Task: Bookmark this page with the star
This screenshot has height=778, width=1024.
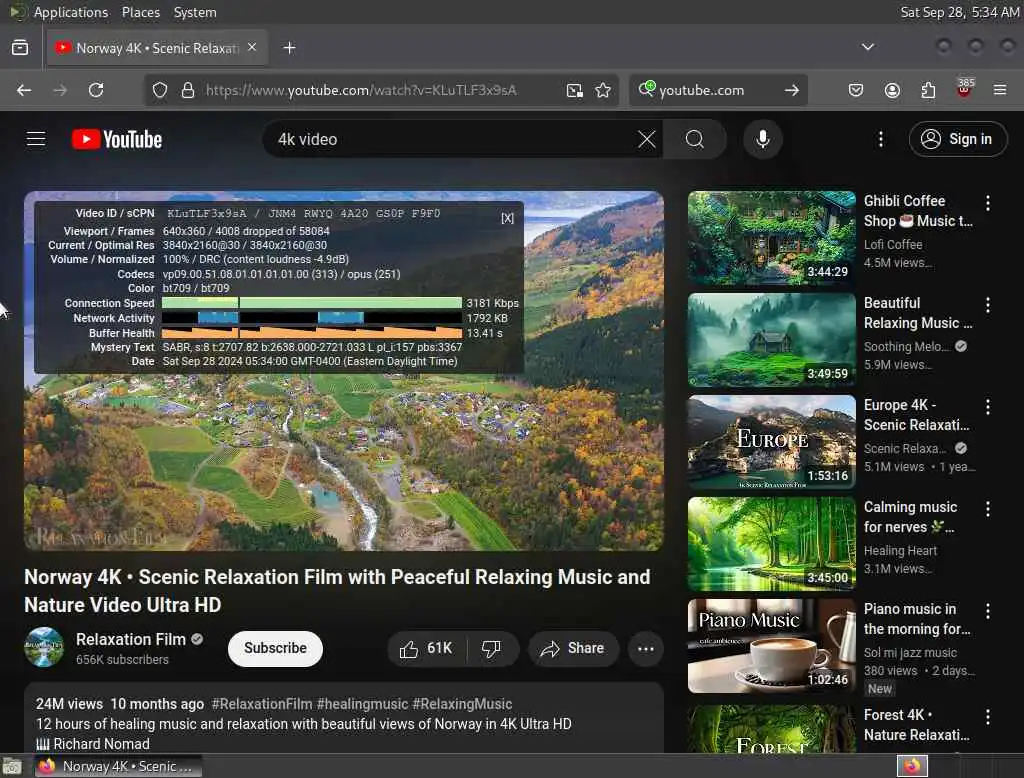Action: [x=603, y=90]
